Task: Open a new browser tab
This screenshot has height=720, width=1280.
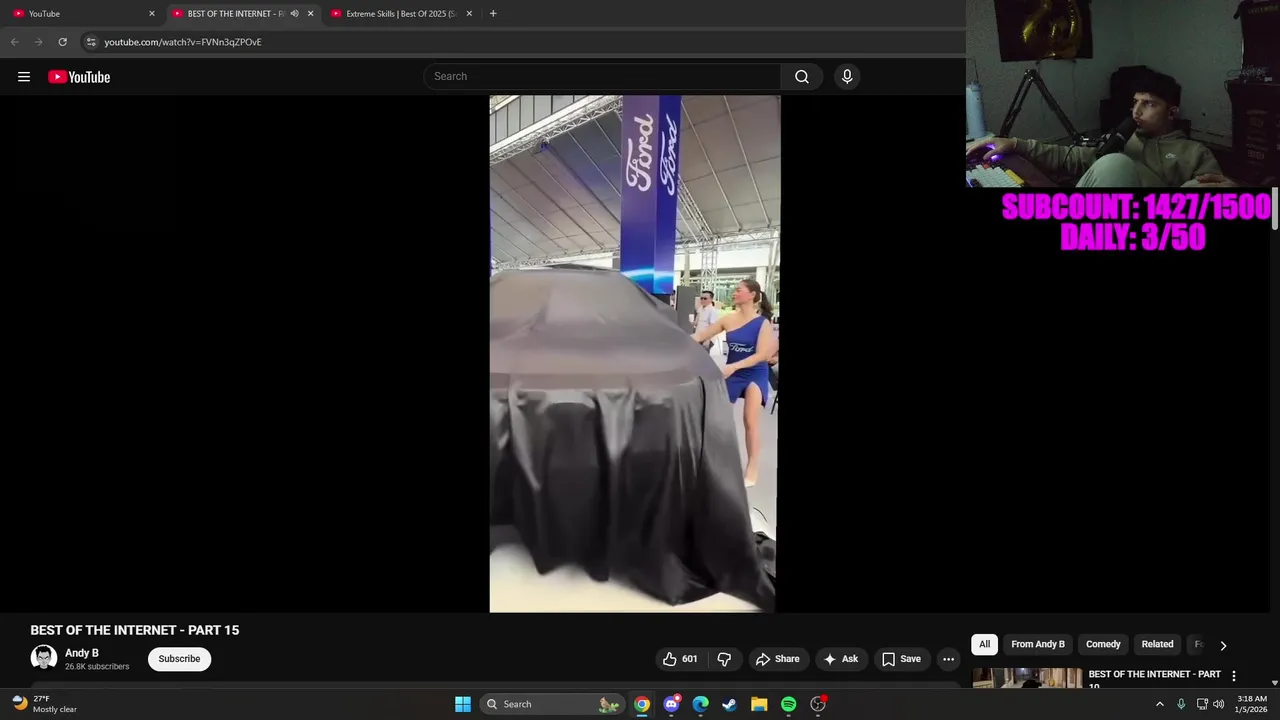Action: [x=493, y=14]
